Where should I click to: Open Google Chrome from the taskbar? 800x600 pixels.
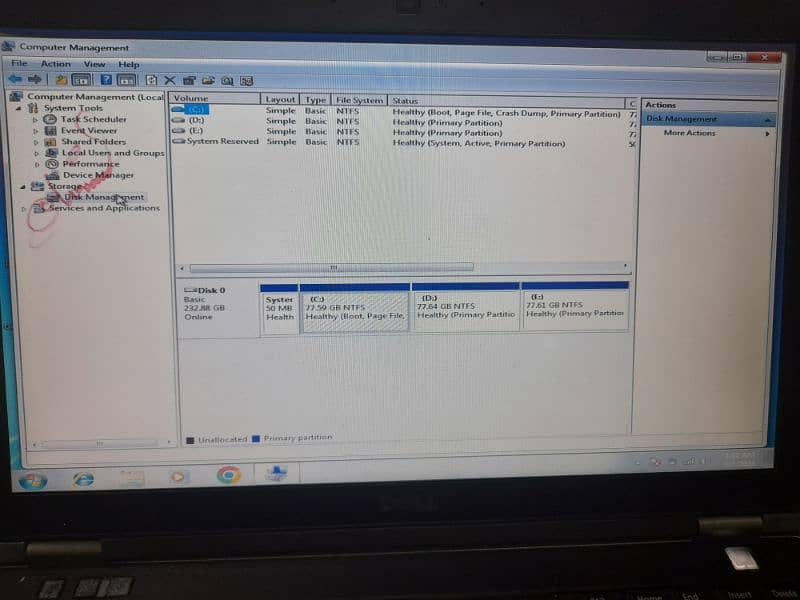point(229,475)
